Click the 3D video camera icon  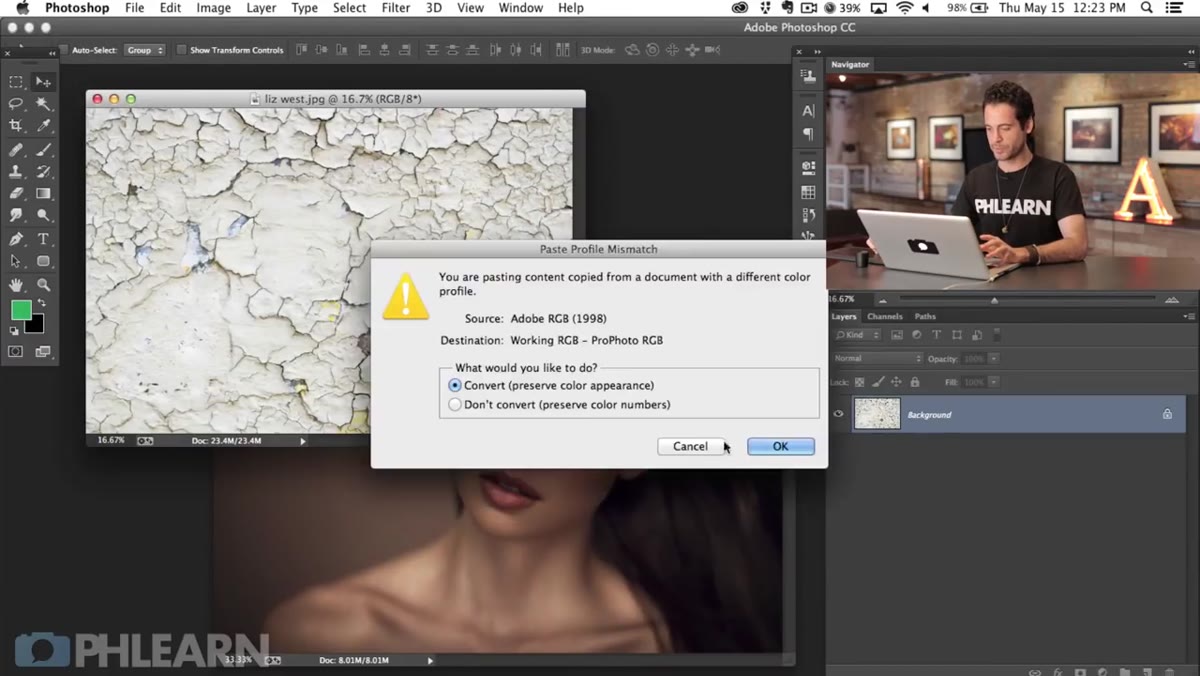(712, 50)
